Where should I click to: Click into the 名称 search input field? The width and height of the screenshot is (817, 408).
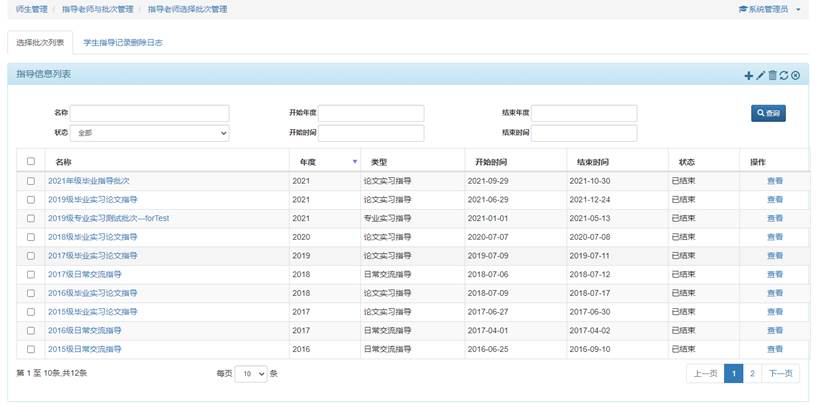click(150, 113)
